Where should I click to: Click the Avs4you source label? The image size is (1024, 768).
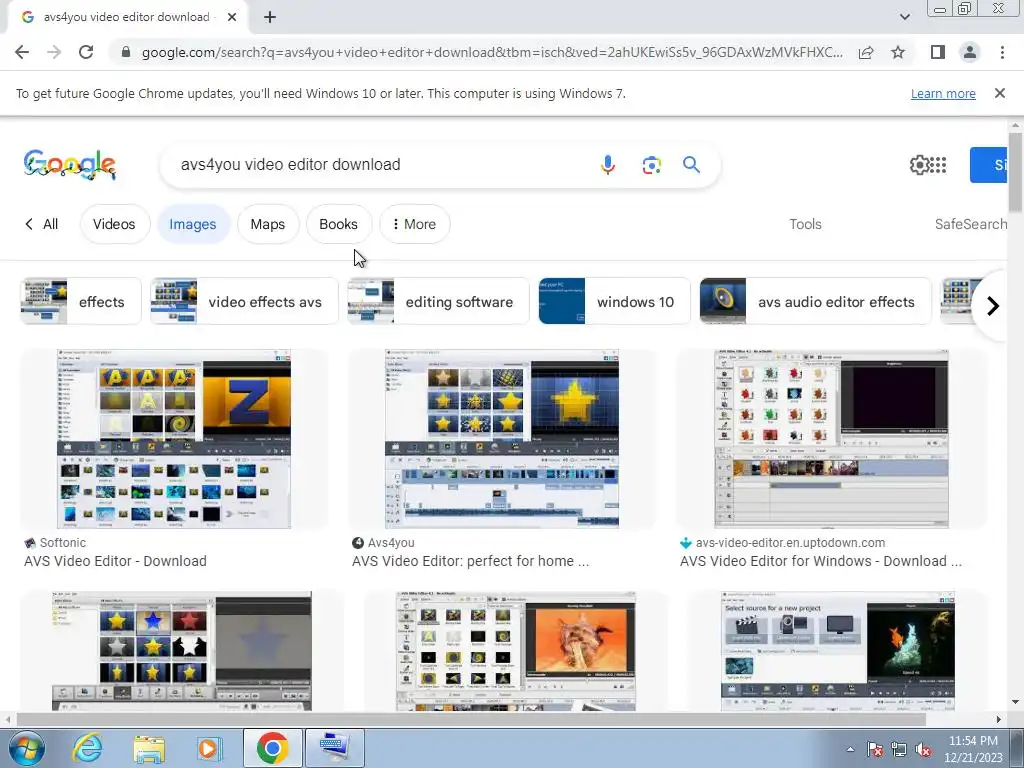[391, 543]
